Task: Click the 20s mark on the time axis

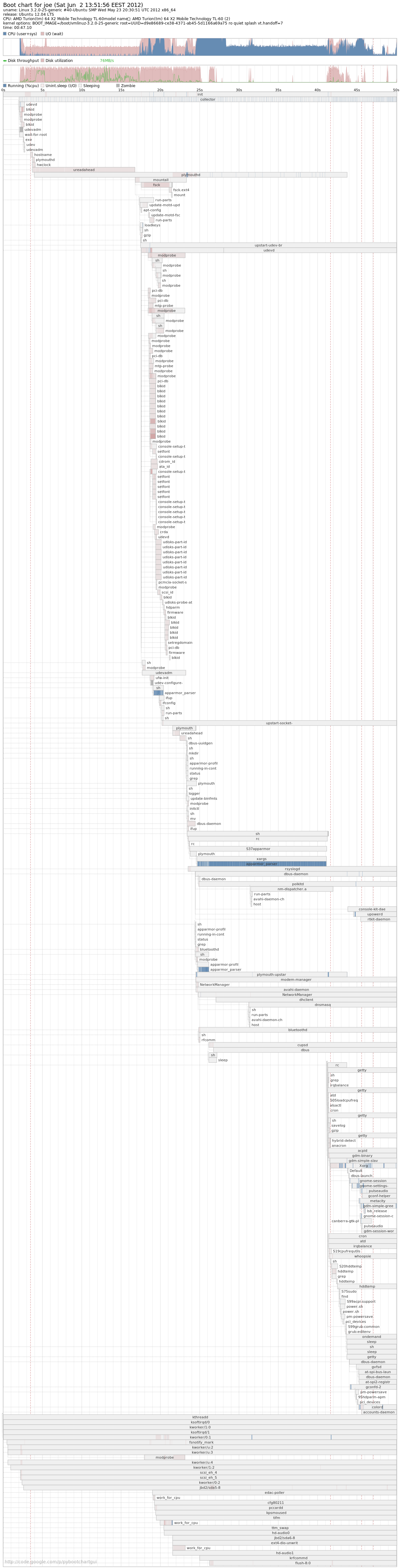Action: tap(160, 90)
